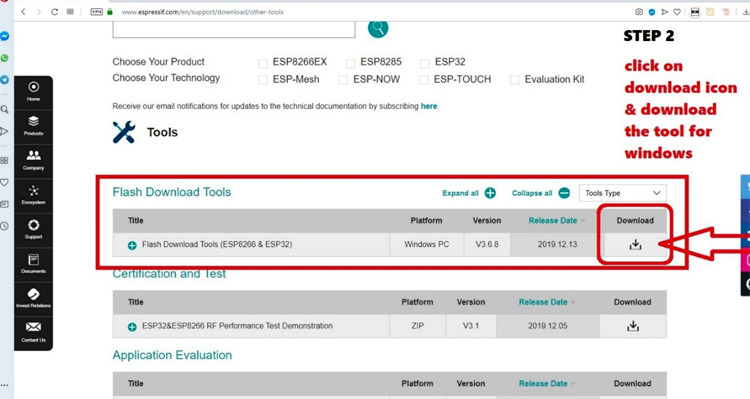Click the 'Windows PC' platform cell

[x=427, y=244]
